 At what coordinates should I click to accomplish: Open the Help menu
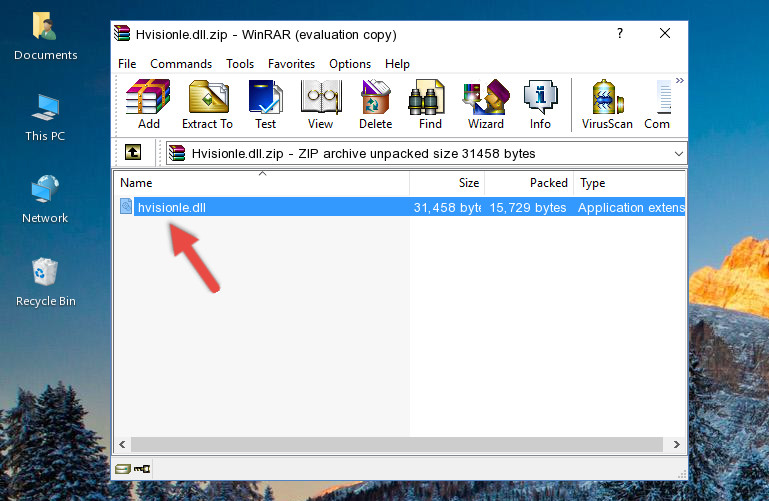coord(397,64)
